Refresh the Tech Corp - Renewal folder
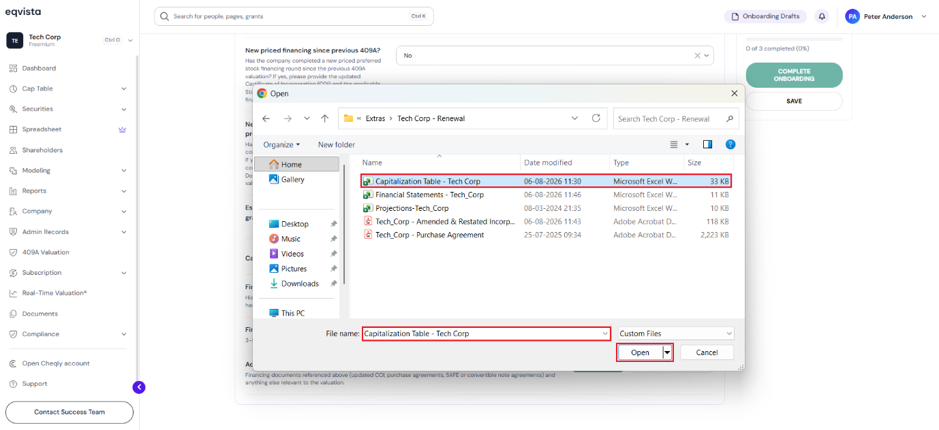This screenshot has height=430, width=939. click(596, 119)
